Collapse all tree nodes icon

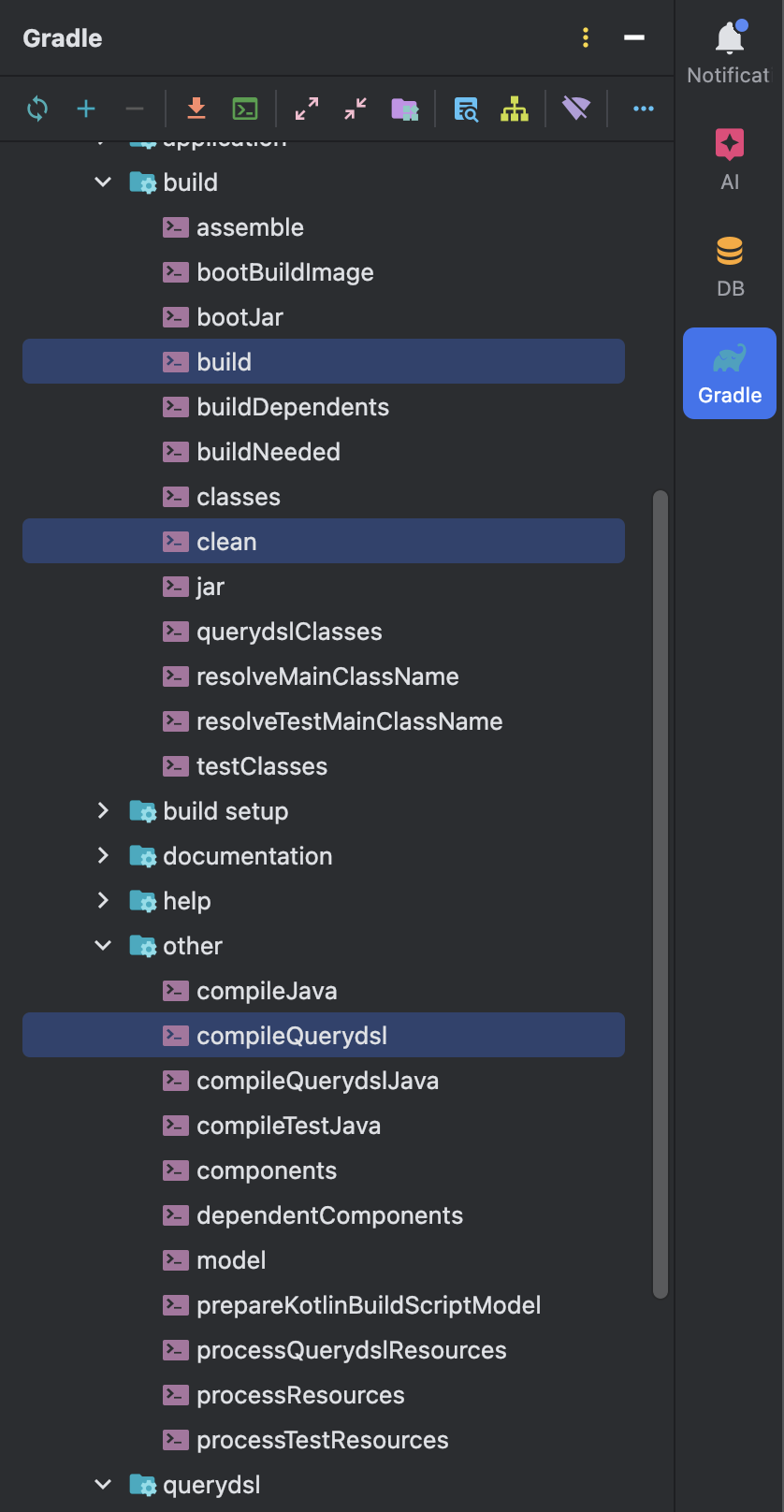coord(356,109)
